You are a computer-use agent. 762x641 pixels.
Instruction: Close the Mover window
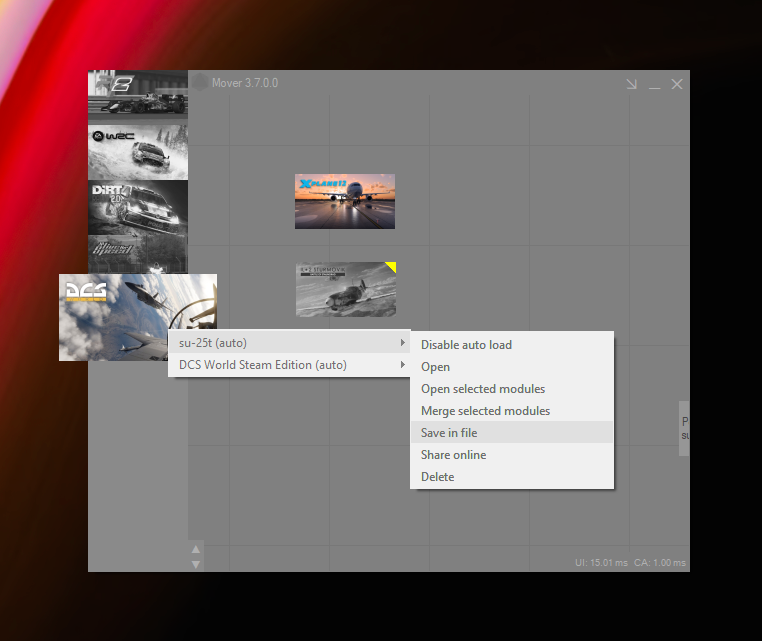click(677, 84)
